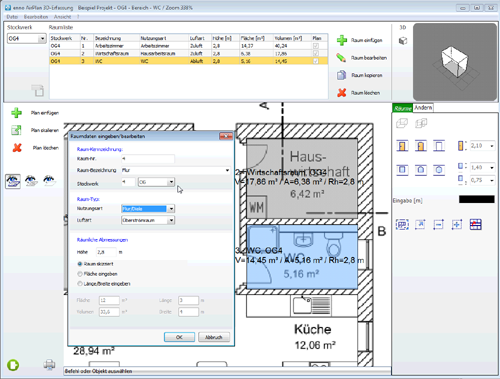Open the Raum-Bezeichnung Flur dropdown
500x379 pixels.
(x=227, y=170)
